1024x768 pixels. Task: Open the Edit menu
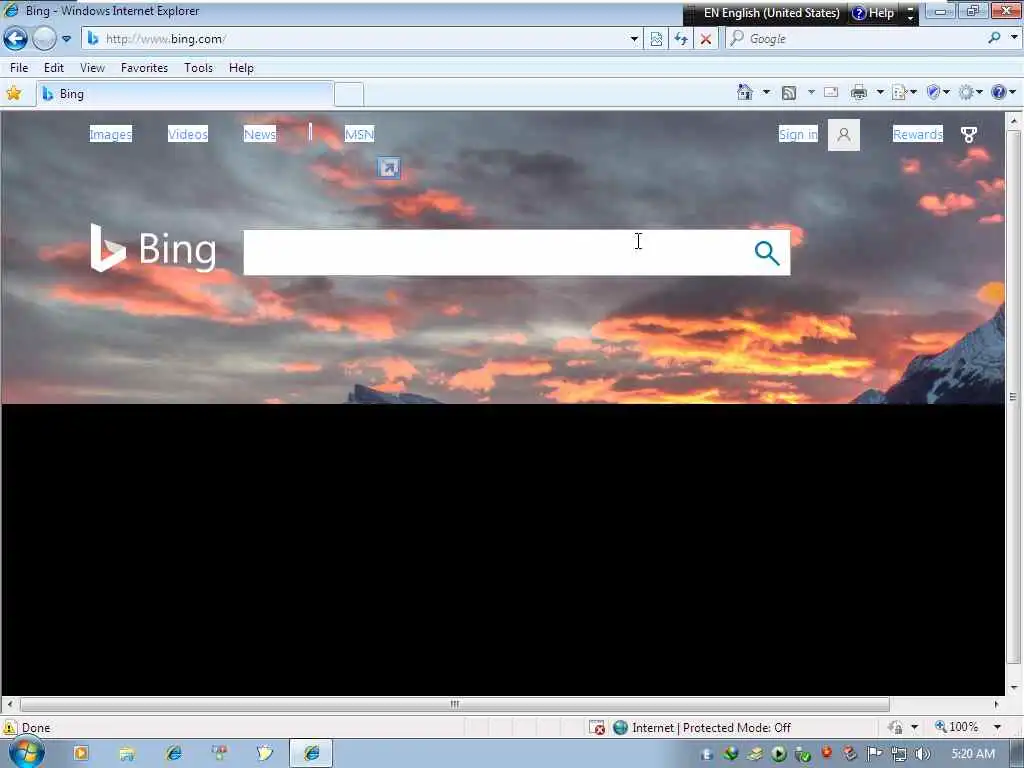coord(54,68)
